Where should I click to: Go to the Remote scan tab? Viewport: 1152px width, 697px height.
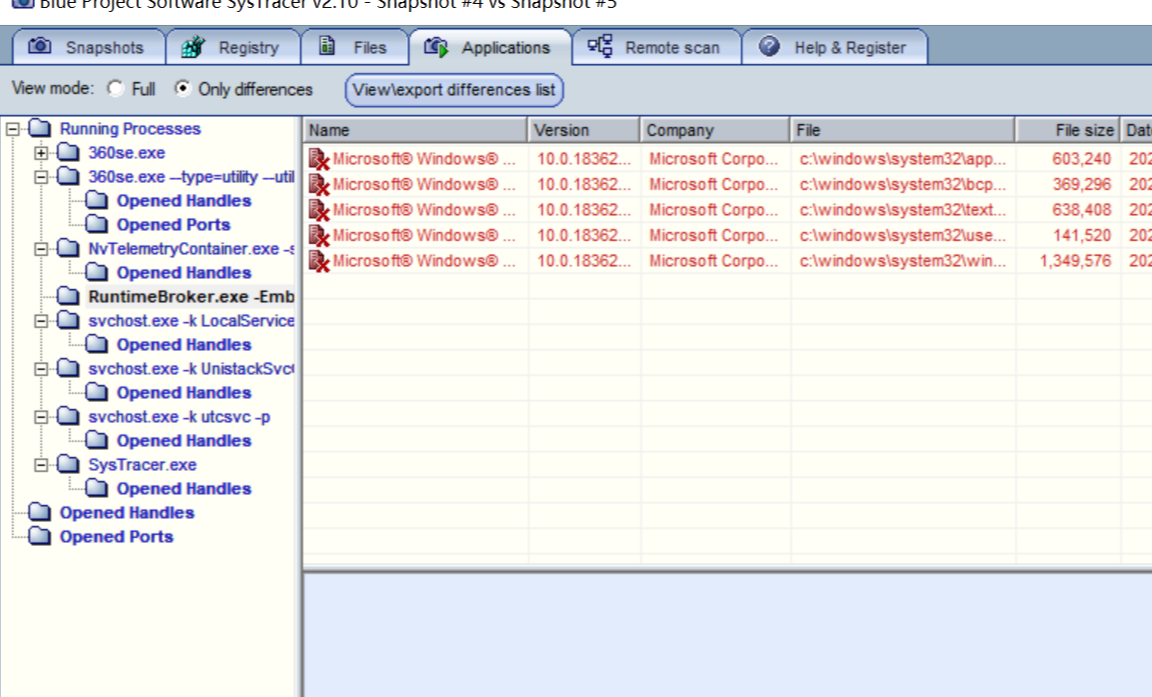(656, 47)
